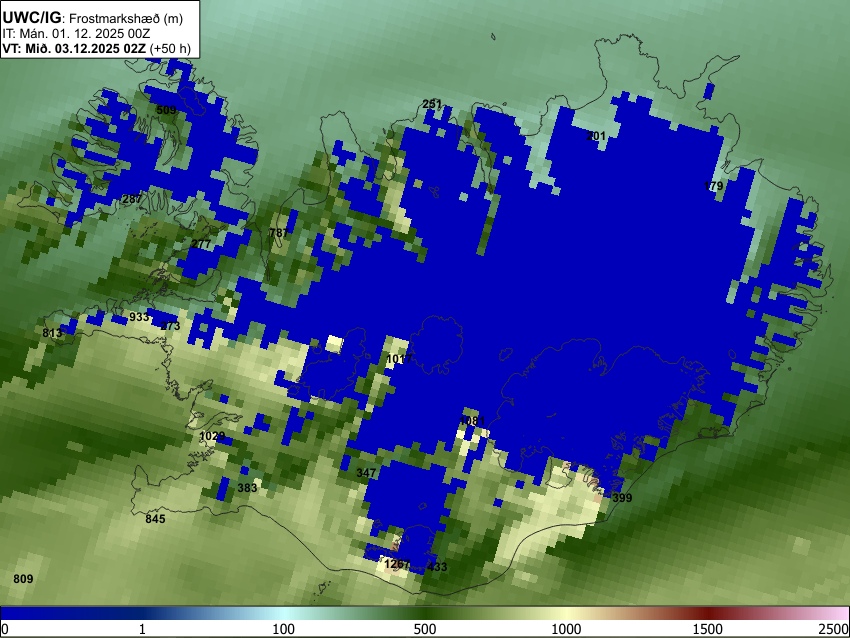Click the colorbar tick label 0
850x638 pixels.
(5, 629)
